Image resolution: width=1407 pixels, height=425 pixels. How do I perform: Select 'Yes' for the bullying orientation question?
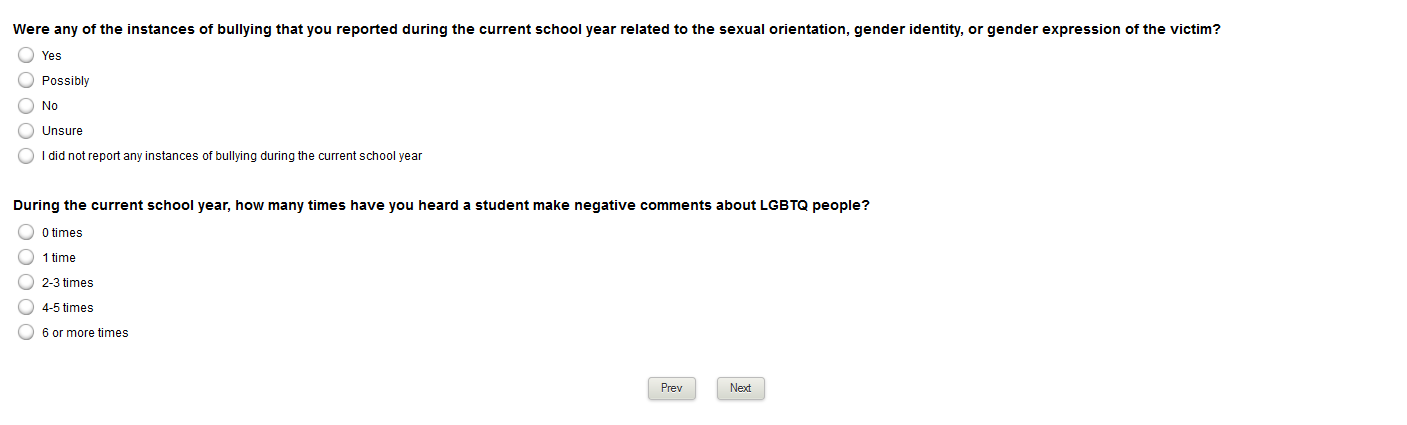[x=26, y=56]
